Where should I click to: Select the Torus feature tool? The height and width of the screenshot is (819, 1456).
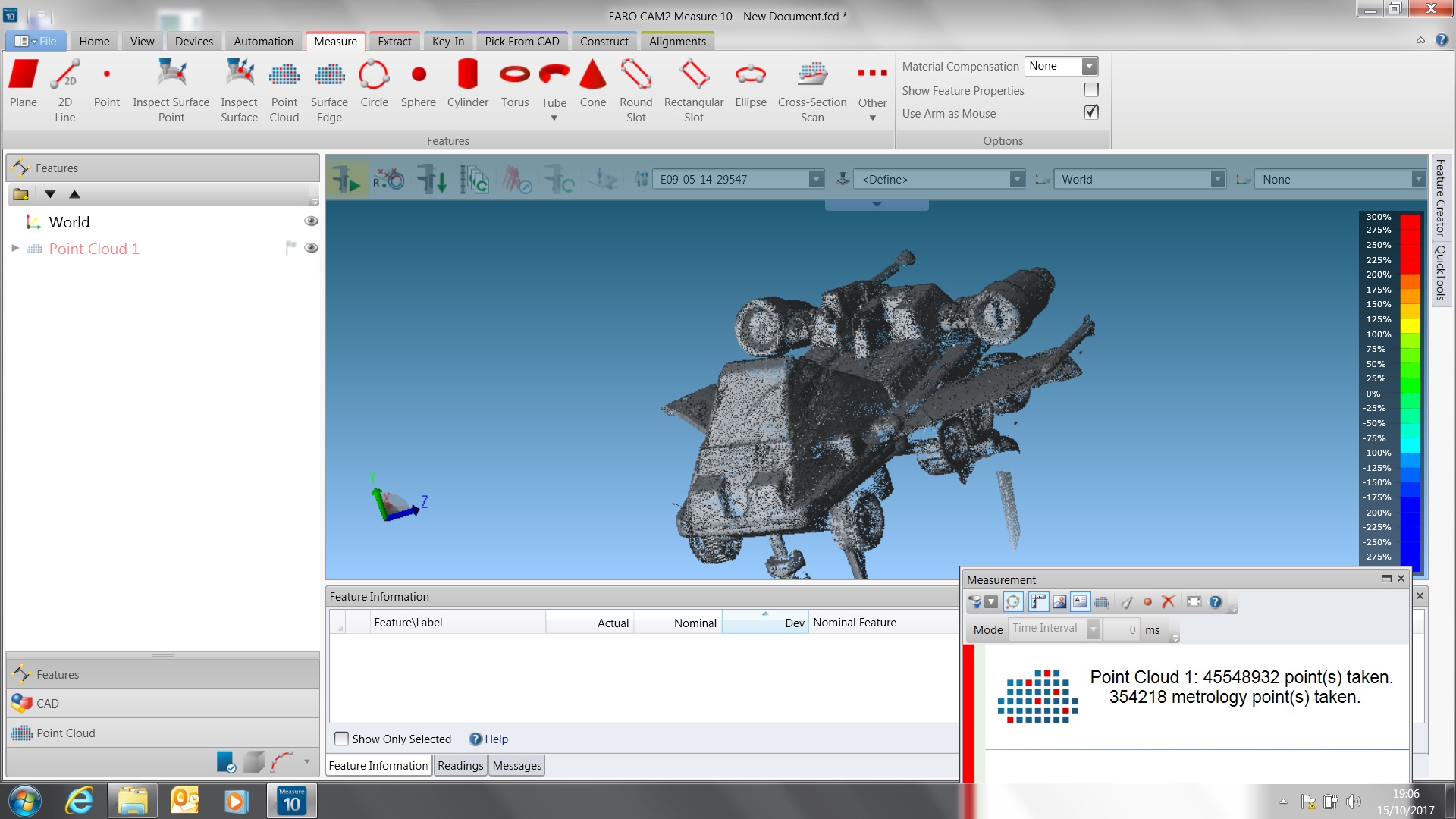coord(515,83)
